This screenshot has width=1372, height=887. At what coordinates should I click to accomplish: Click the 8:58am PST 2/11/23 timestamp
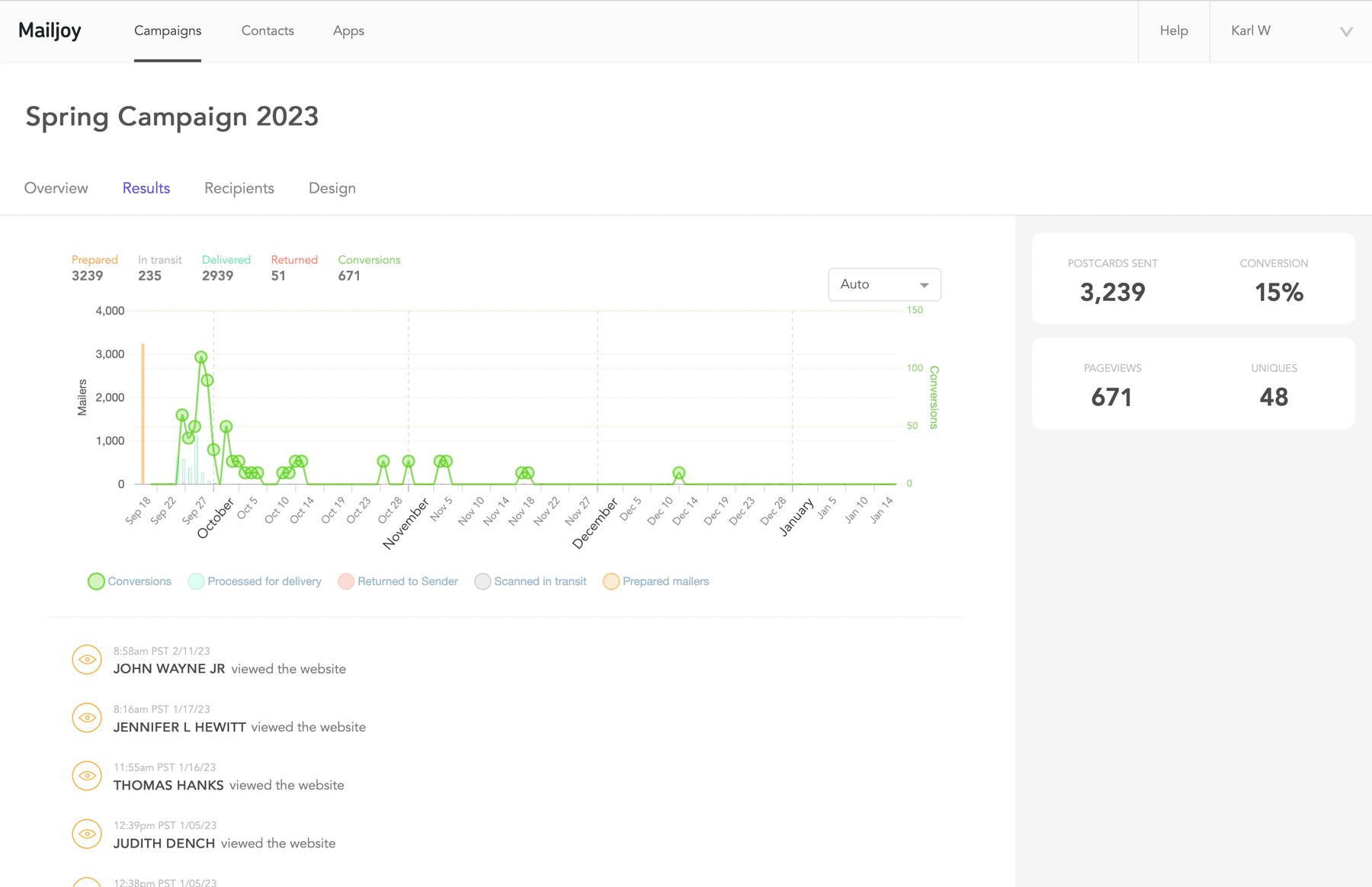coord(162,652)
